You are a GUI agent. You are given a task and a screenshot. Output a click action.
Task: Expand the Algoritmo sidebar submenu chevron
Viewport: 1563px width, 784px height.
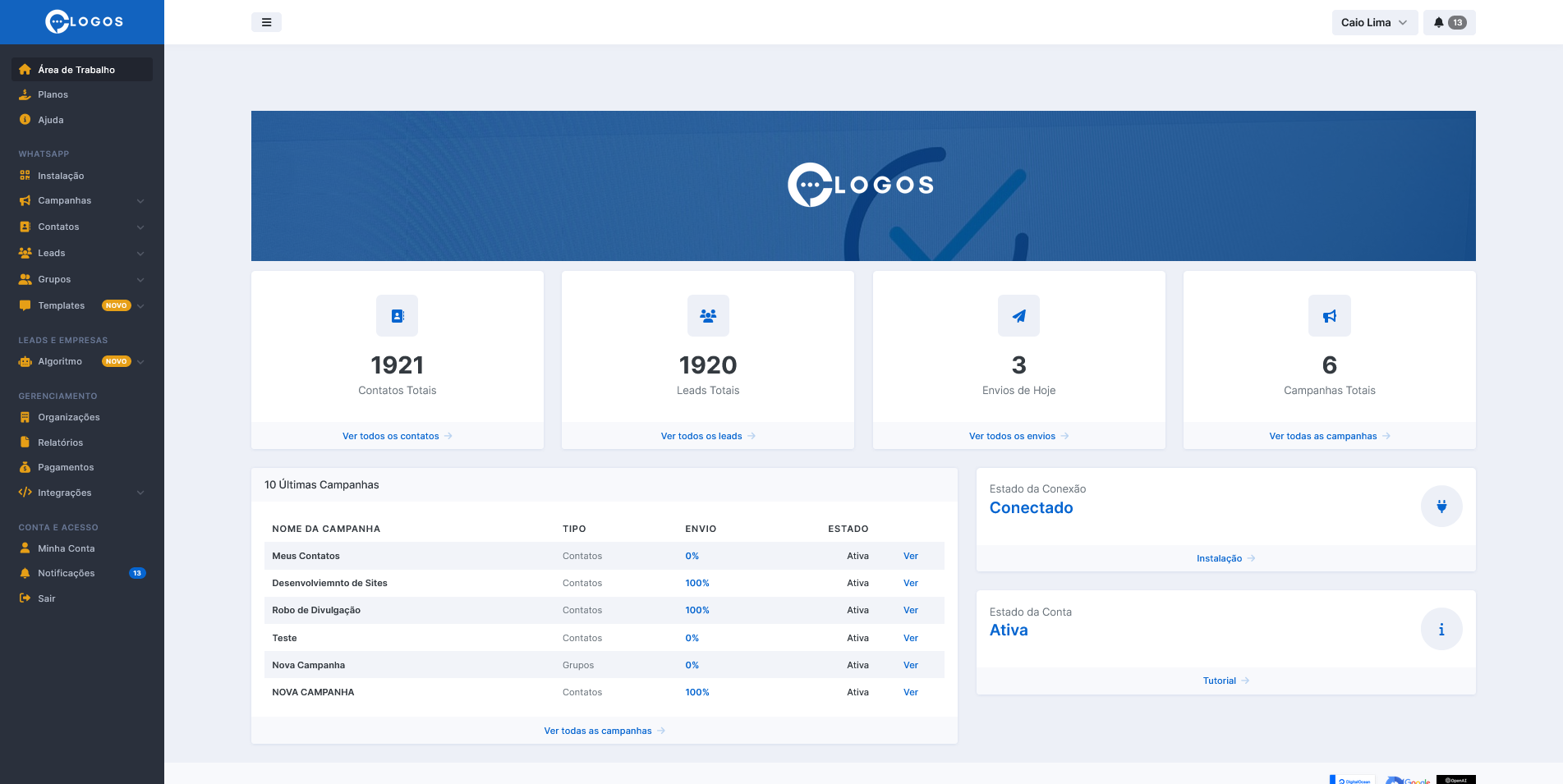[140, 362]
